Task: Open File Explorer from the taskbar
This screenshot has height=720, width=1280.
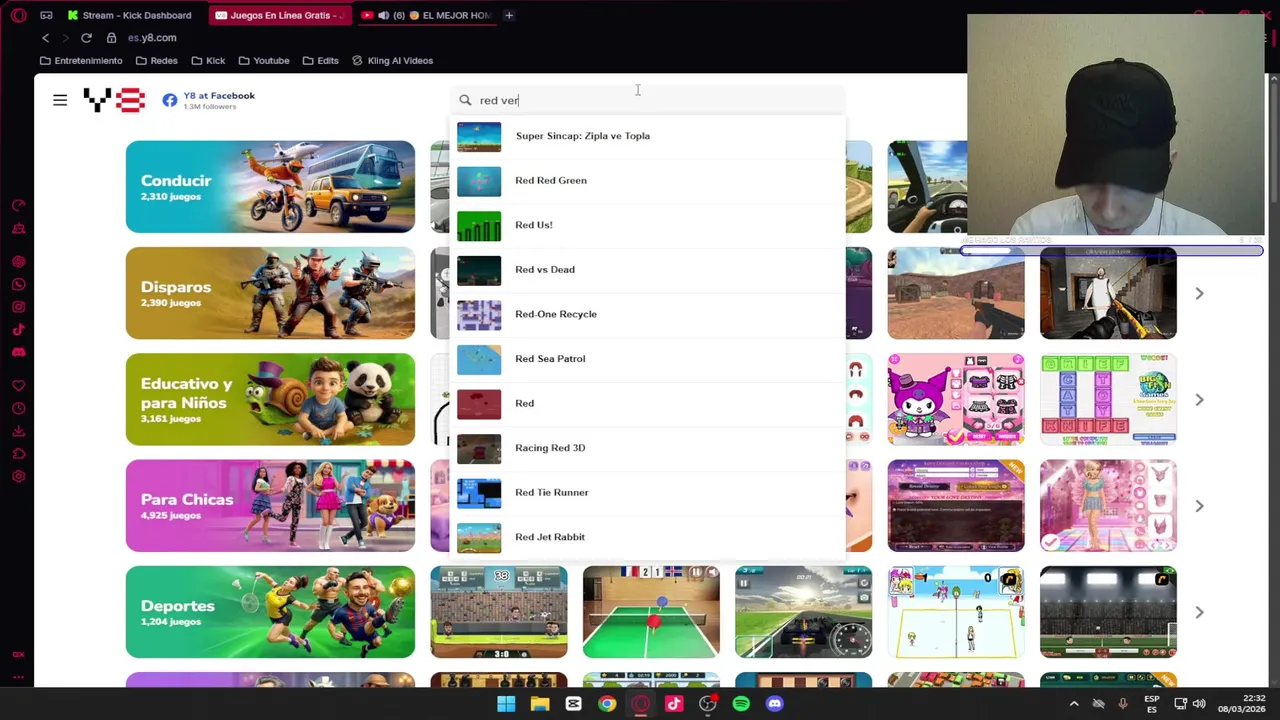Action: pos(540,704)
